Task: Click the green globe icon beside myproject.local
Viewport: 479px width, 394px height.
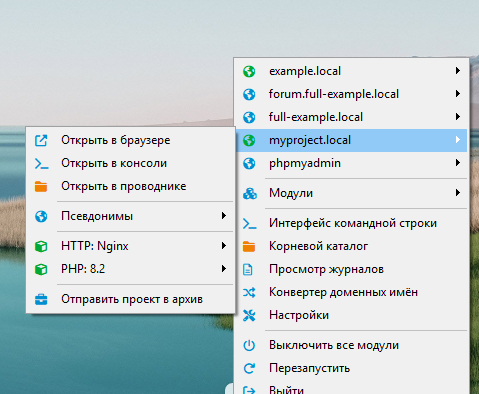Action: point(249,140)
